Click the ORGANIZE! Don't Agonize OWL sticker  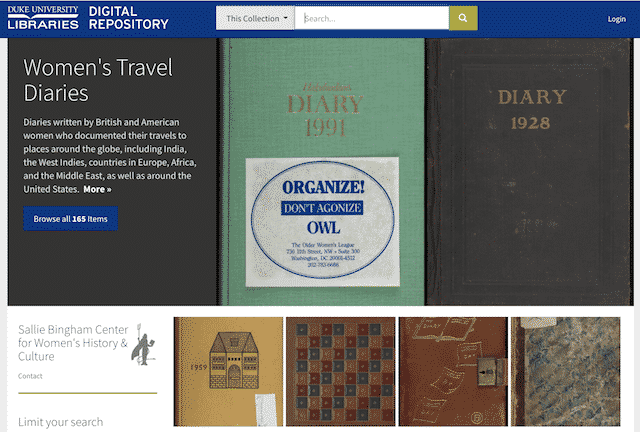[322, 222]
